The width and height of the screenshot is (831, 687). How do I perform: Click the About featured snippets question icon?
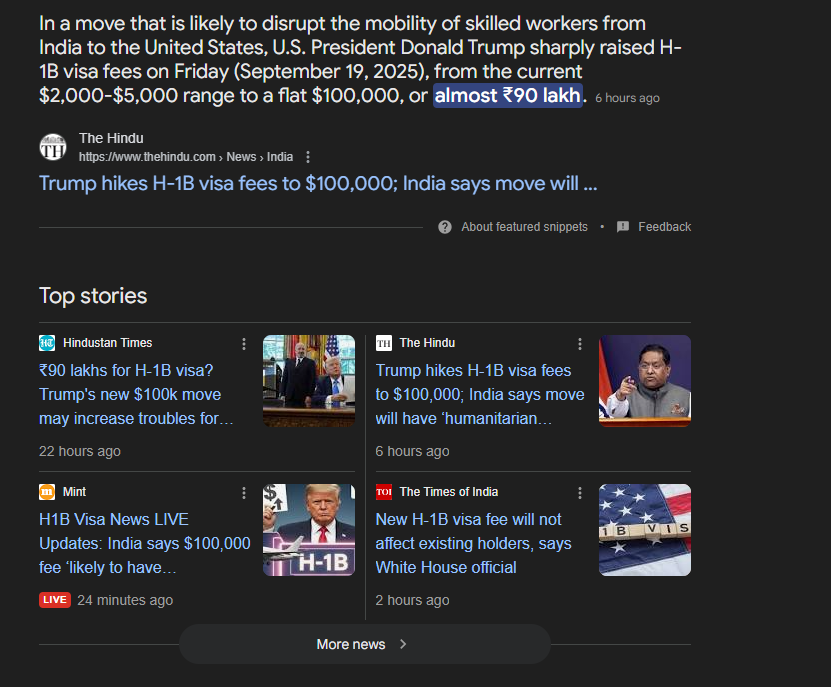[x=445, y=227]
